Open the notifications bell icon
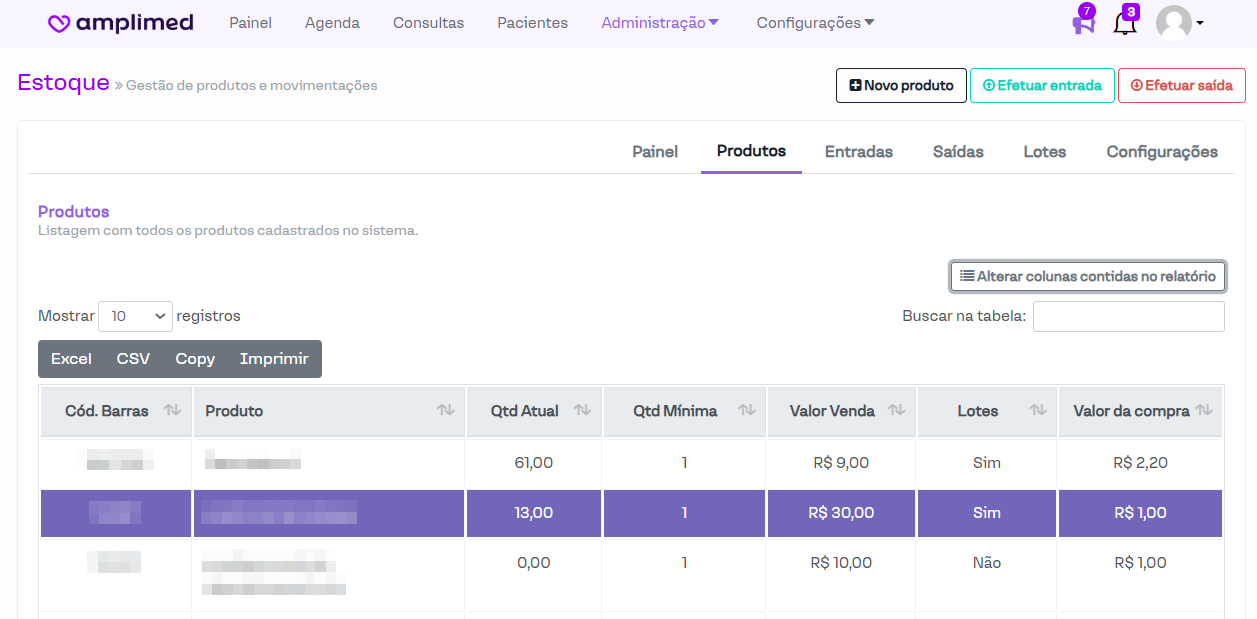The height and width of the screenshot is (619, 1257). click(1124, 23)
